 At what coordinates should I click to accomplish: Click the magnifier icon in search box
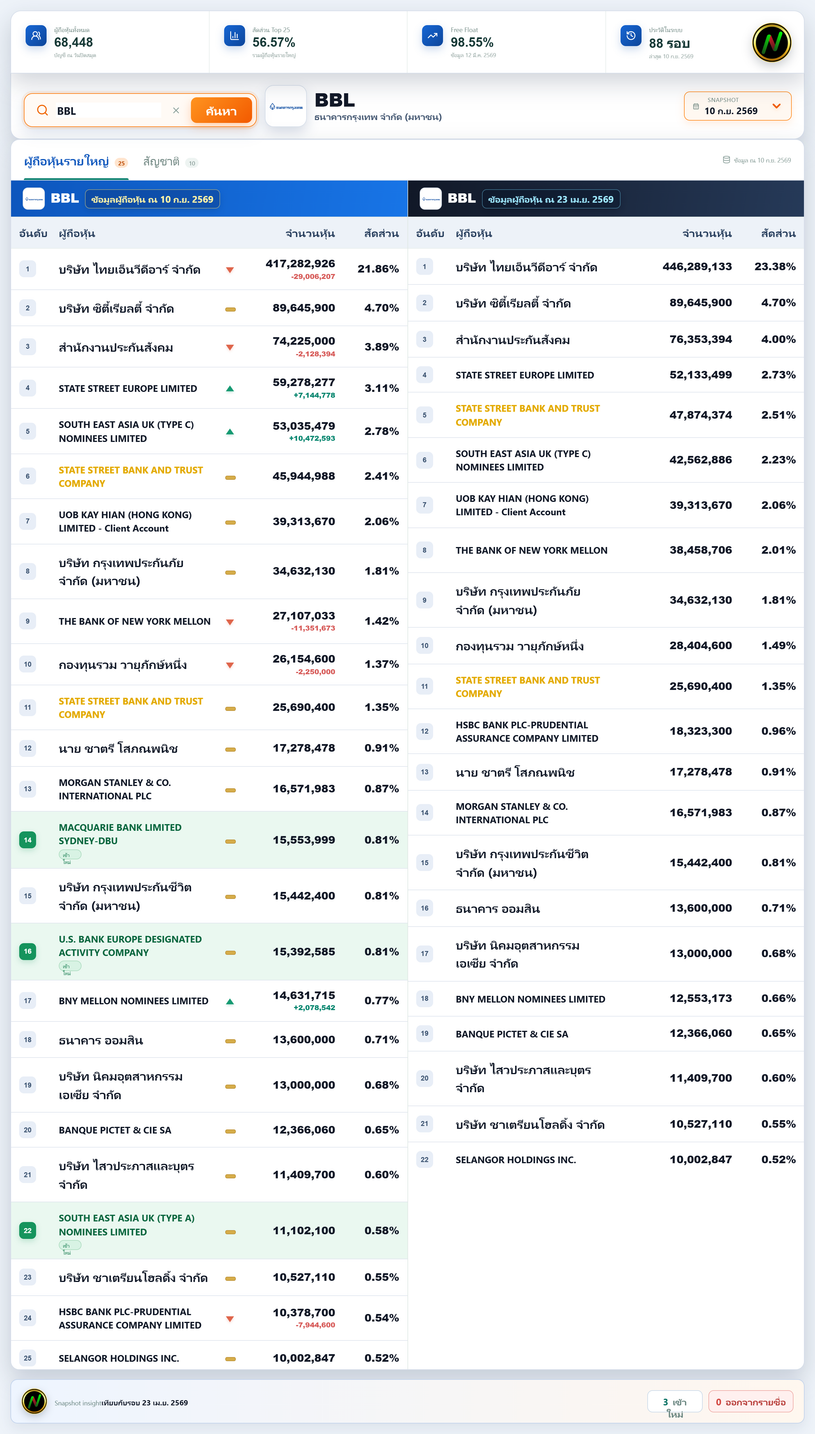pos(42,110)
